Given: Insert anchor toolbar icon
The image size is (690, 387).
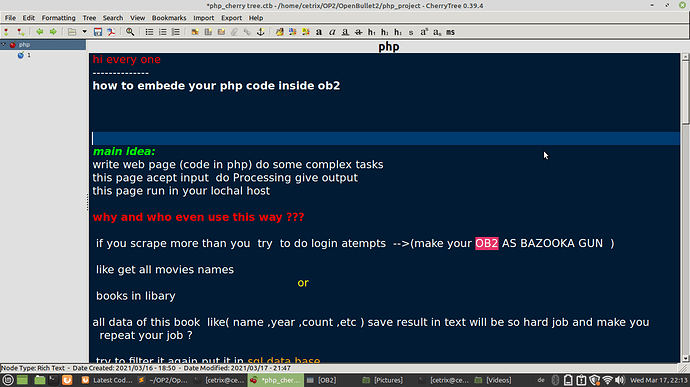Looking at the screenshot, I should 261,32.
